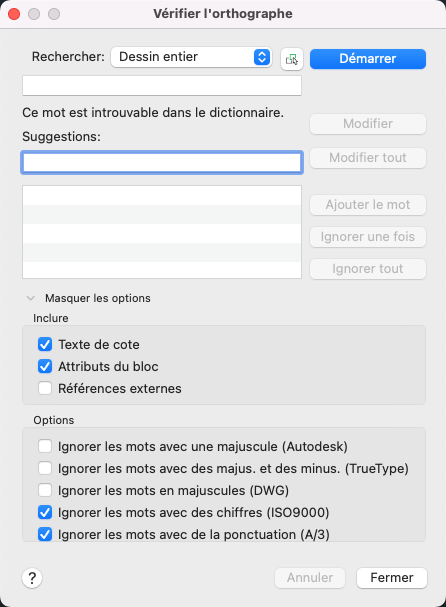Screen dimensions: 446x607
Task: Click the Ajouter le mot button
Action: click(x=368, y=204)
